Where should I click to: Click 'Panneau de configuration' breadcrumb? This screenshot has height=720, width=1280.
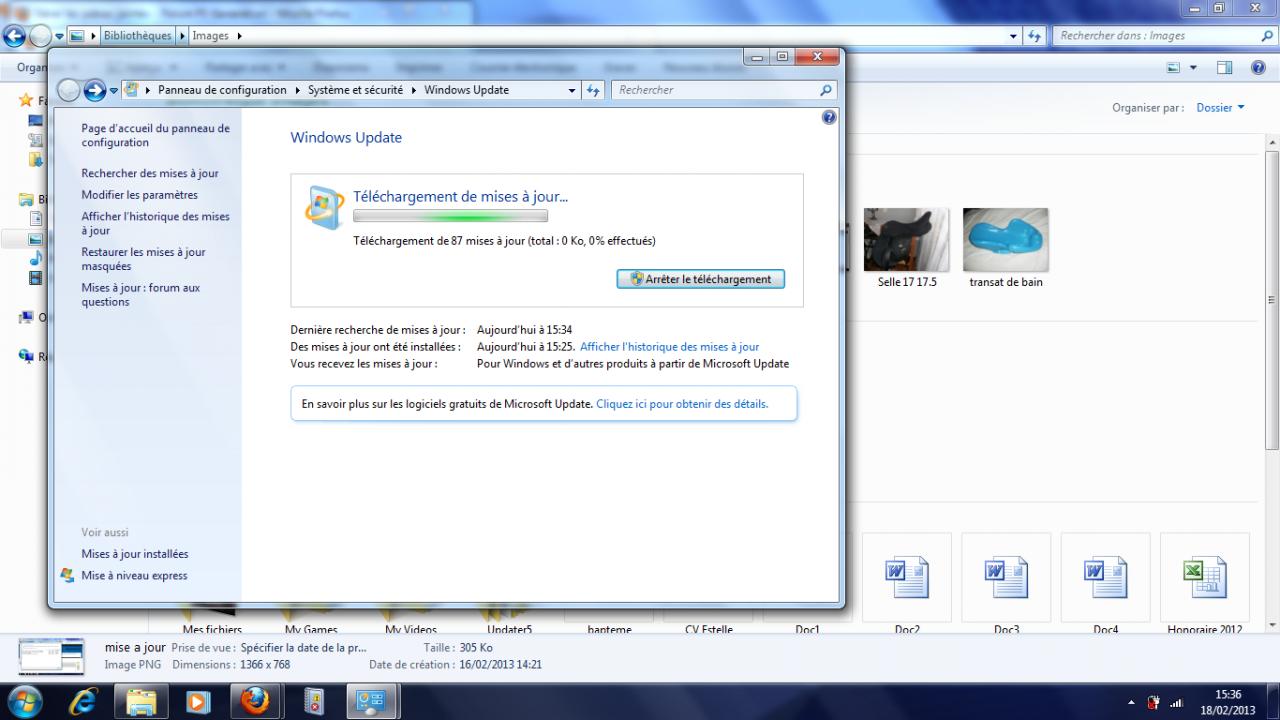(x=222, y=90)
